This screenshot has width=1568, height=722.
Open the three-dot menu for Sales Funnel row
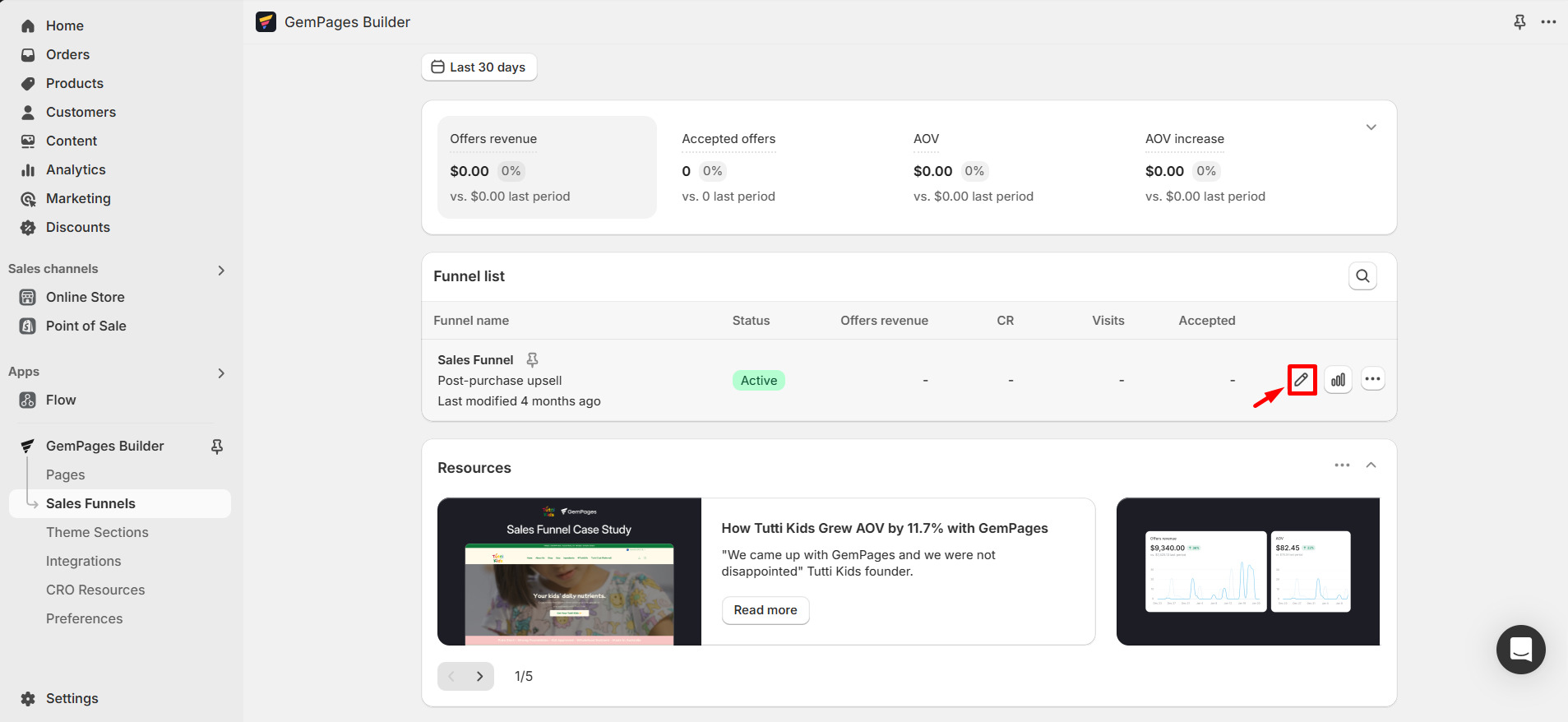click(1372, 379)
